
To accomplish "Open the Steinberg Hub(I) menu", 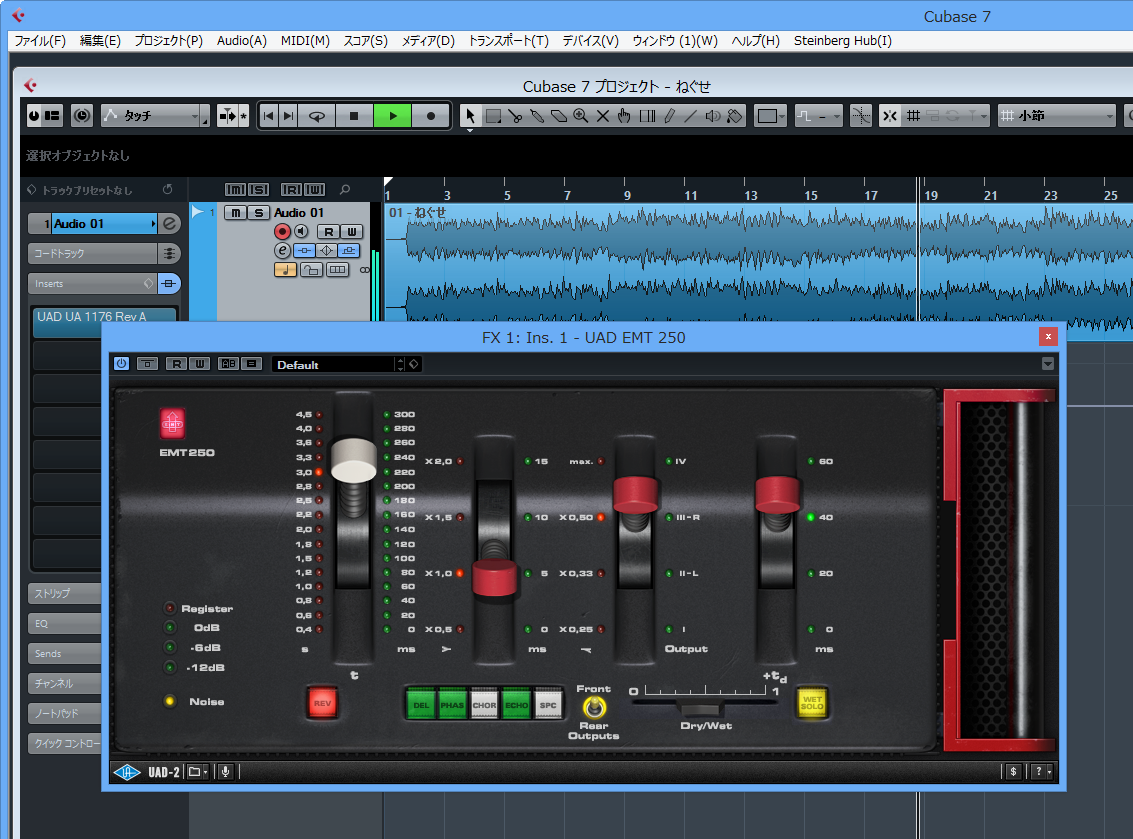I will (843, 40).
